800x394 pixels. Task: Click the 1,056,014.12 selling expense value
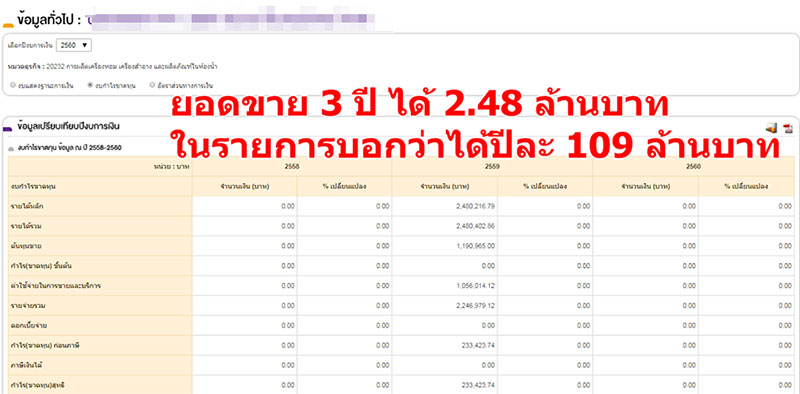[x=476, y=286]
